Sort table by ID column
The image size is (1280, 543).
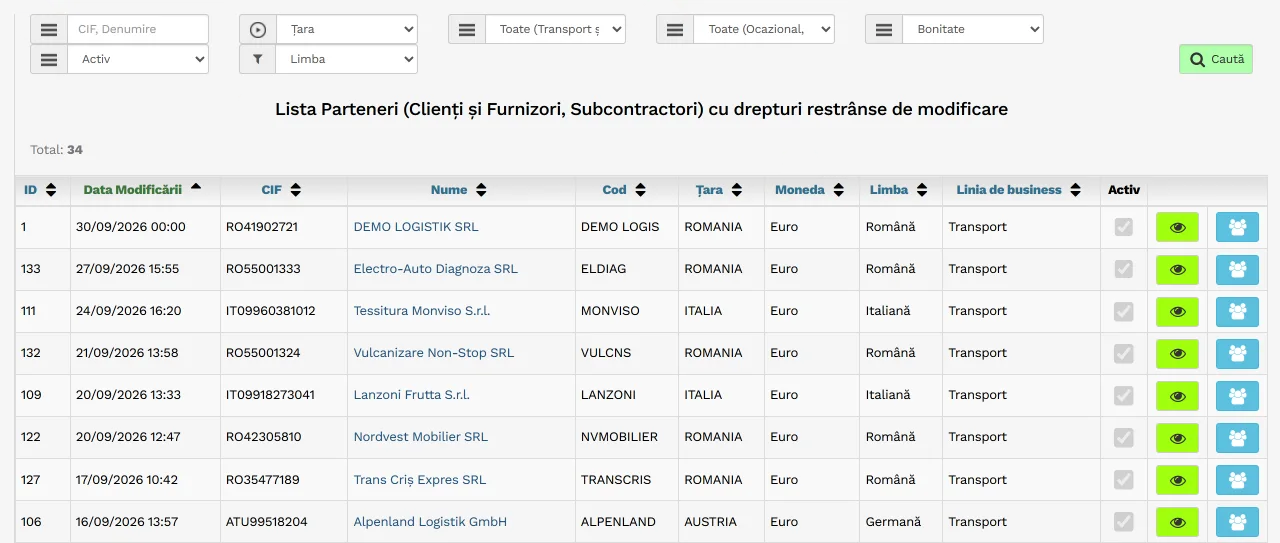pos(41,190)
